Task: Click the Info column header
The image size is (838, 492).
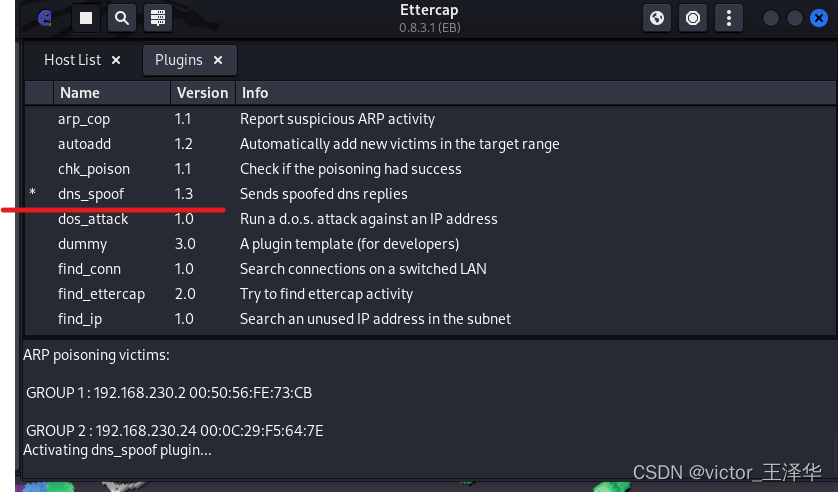Action: 255,93
